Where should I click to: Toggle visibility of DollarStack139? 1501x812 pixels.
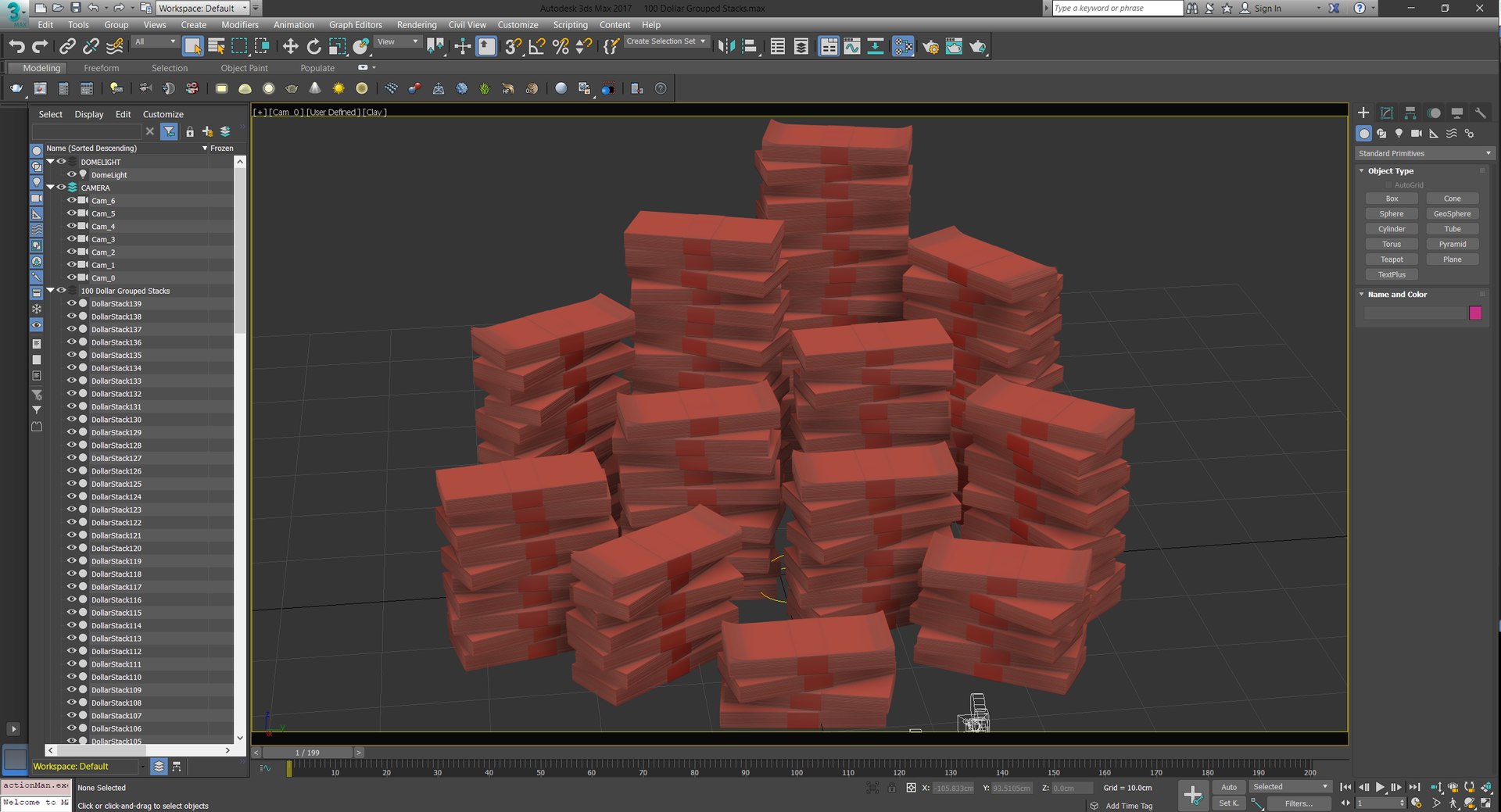tap(71, 303)
